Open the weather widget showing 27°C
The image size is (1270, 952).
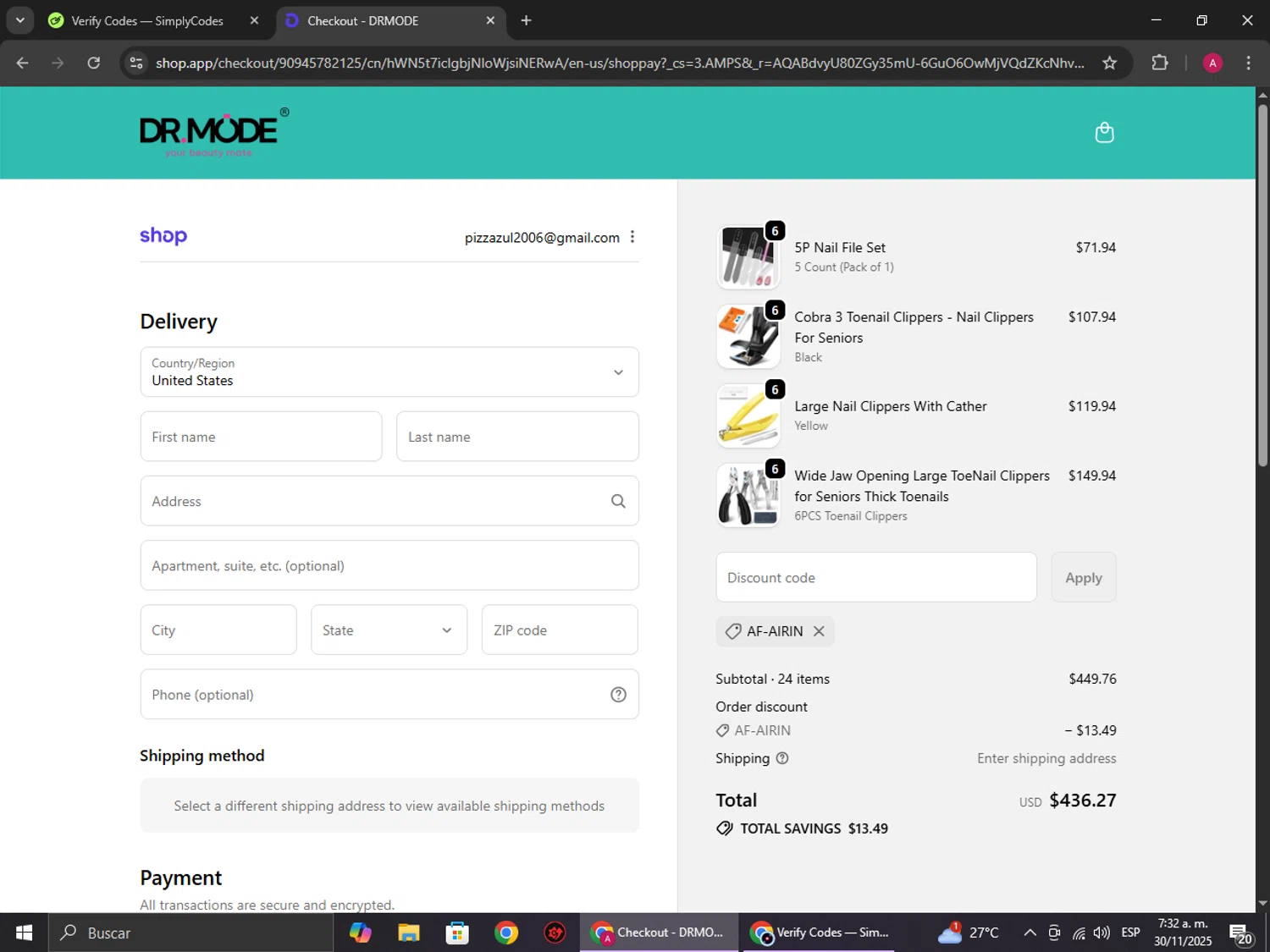969,933
